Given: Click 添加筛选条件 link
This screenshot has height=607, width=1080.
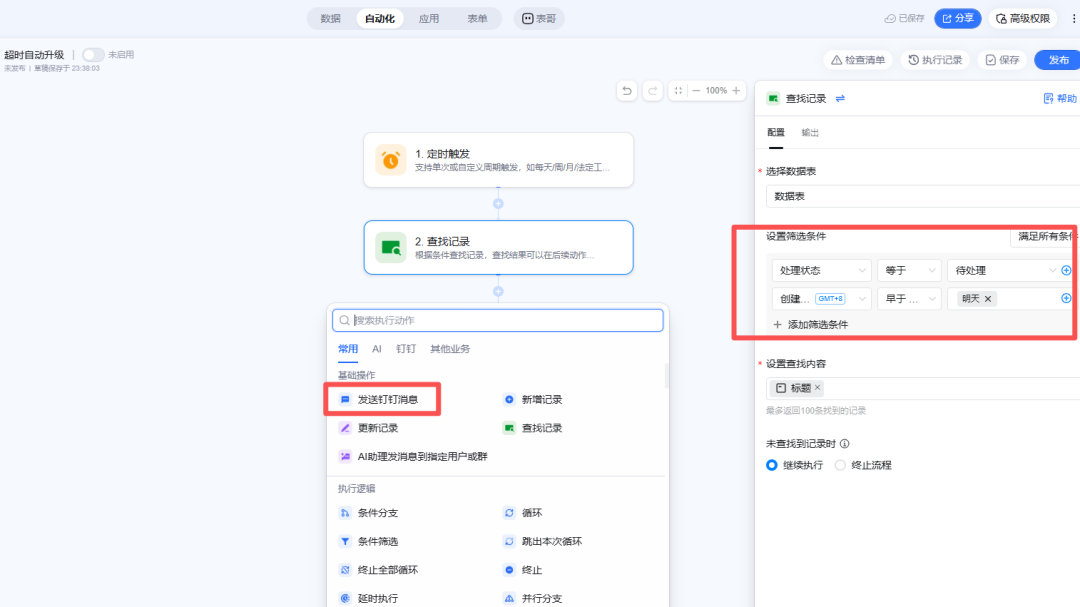Looking at the screenshot, I should tap(811, 325).
